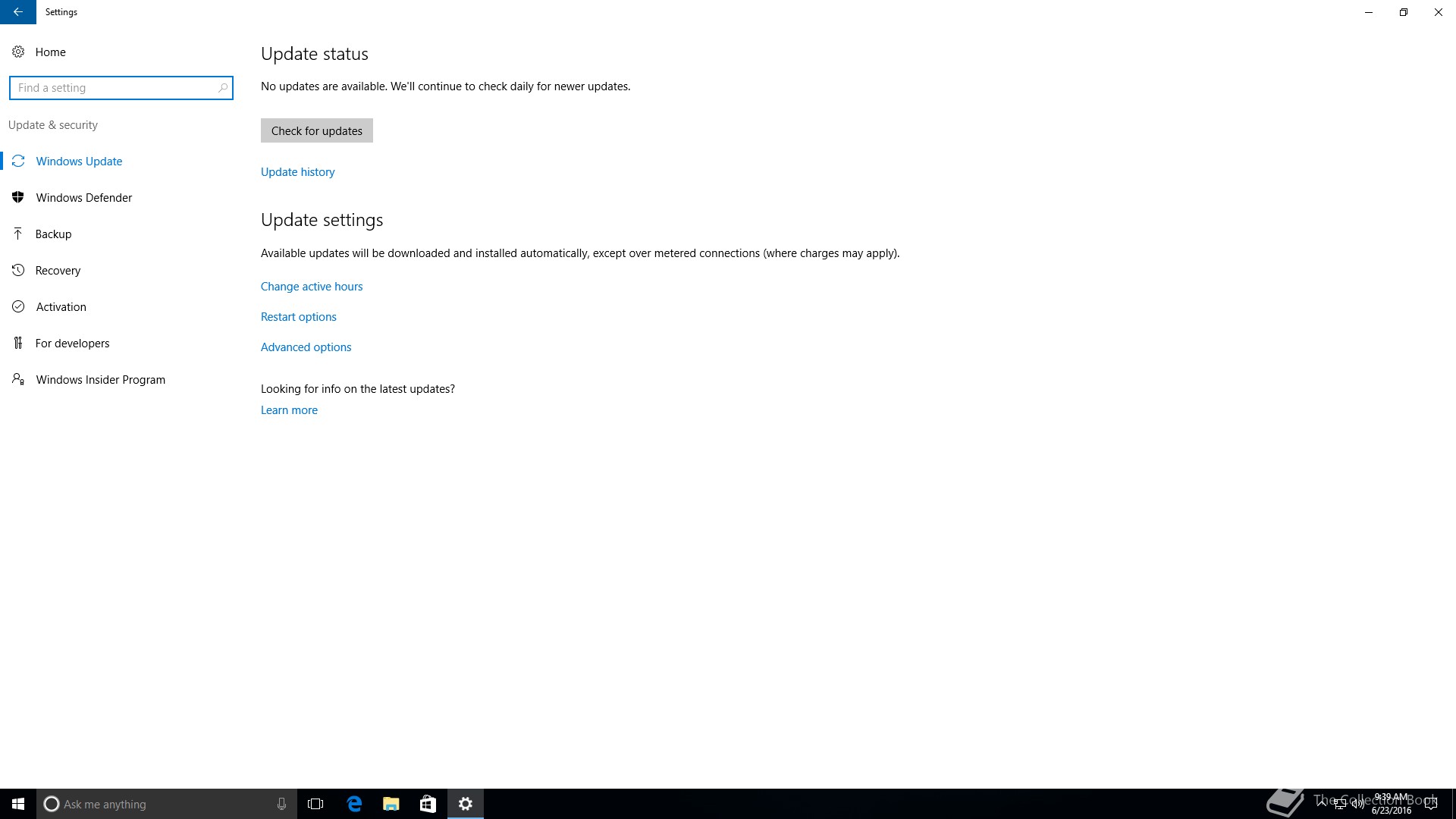Image resolution: width=1456 pixels, height=819 pixels.
Task: Click the Backup upload arrow icon
Action: [x=18, y=234]
